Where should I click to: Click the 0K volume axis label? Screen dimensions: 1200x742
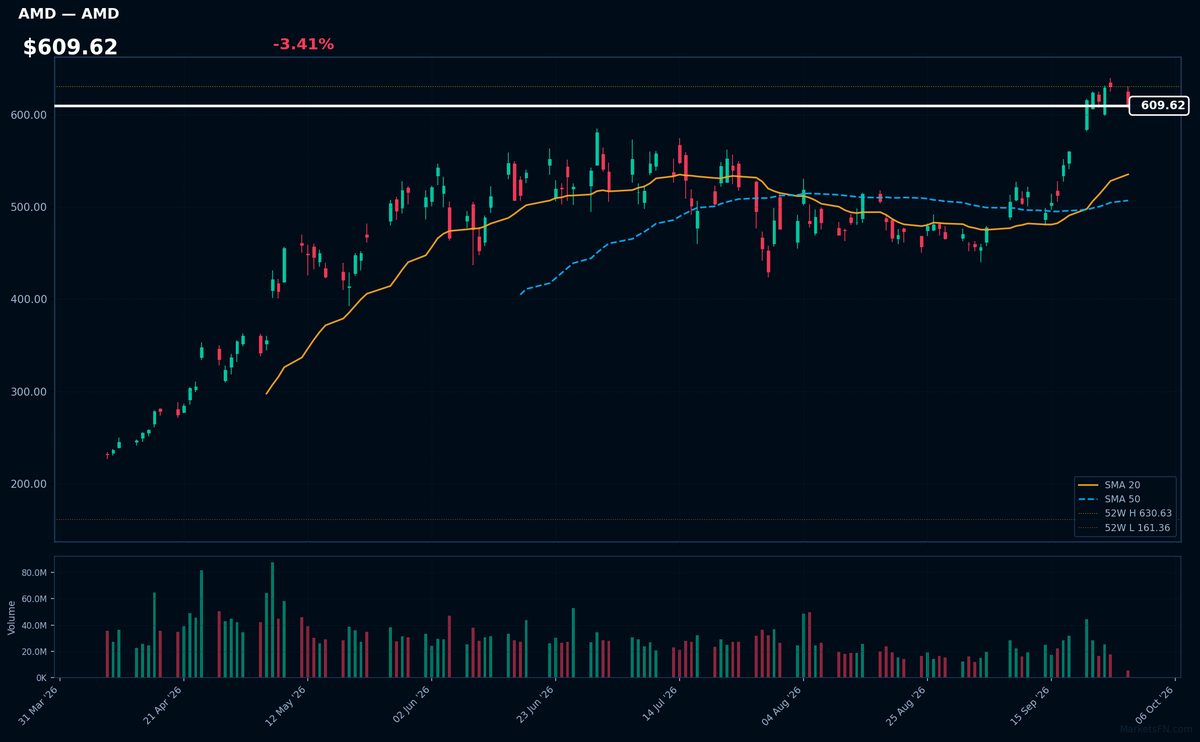pos(40,678)
